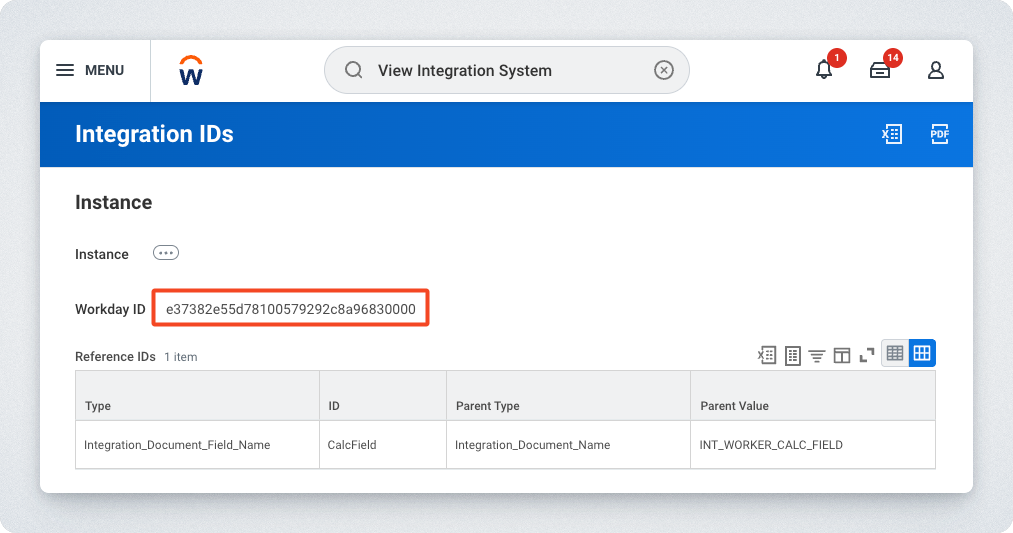Viewport: 1013px width, 533px height.
Task: Export Reference IDs table to Excel
Action: [767, 354]
